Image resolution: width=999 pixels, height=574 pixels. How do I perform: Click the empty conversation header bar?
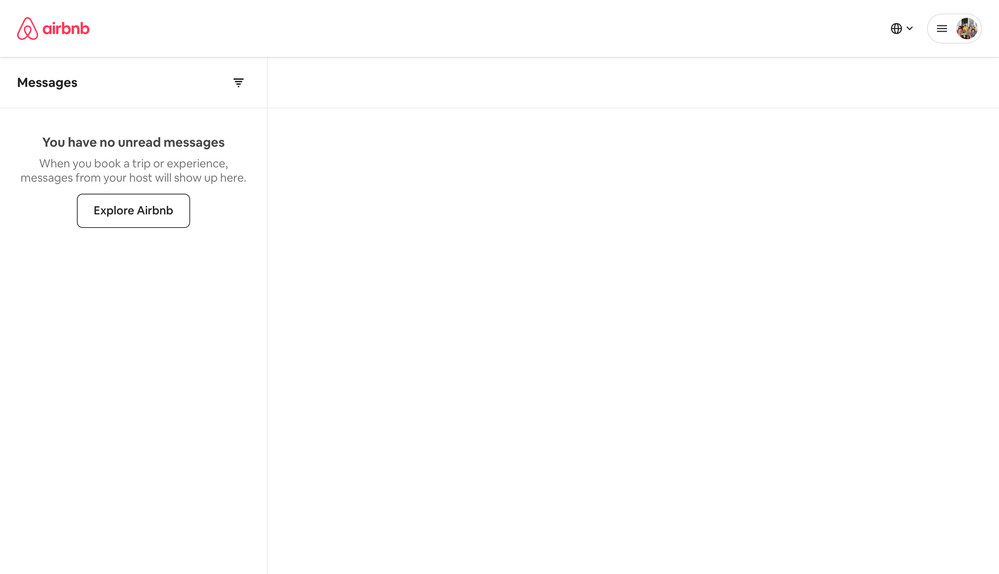pos(632,83)
